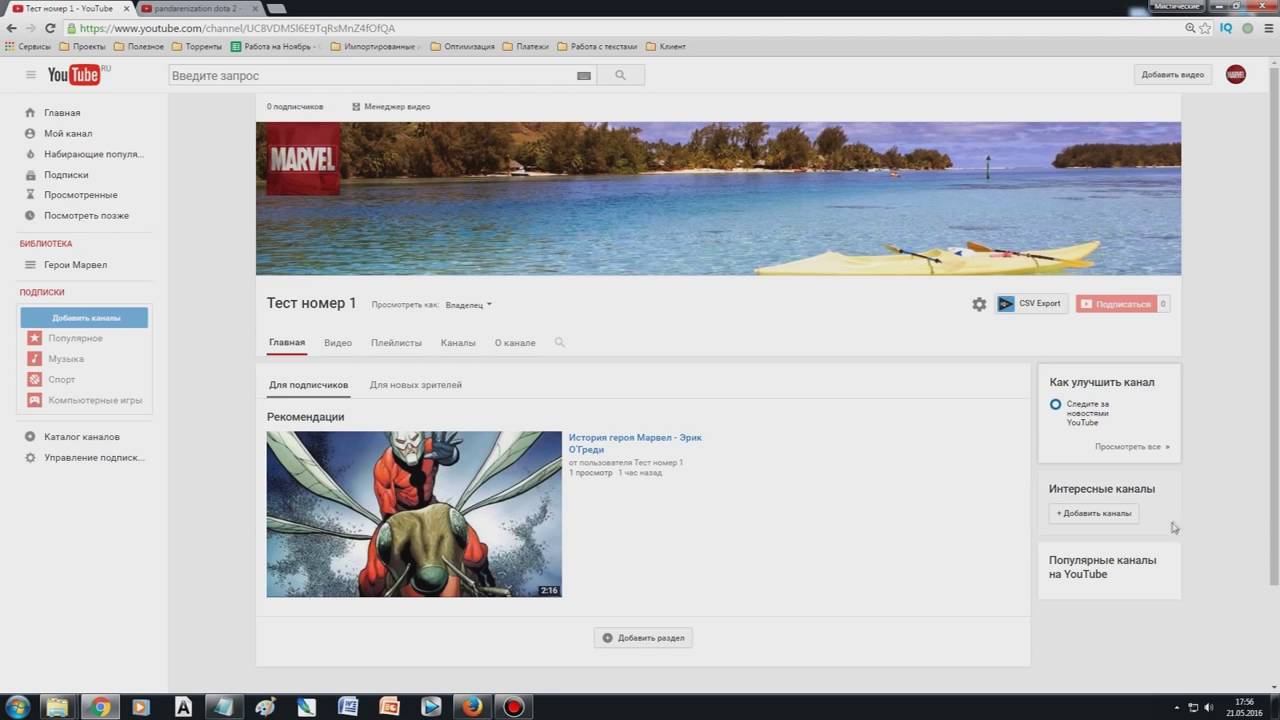
Task: Switch to the О канале tab
Action: point(515,343)
